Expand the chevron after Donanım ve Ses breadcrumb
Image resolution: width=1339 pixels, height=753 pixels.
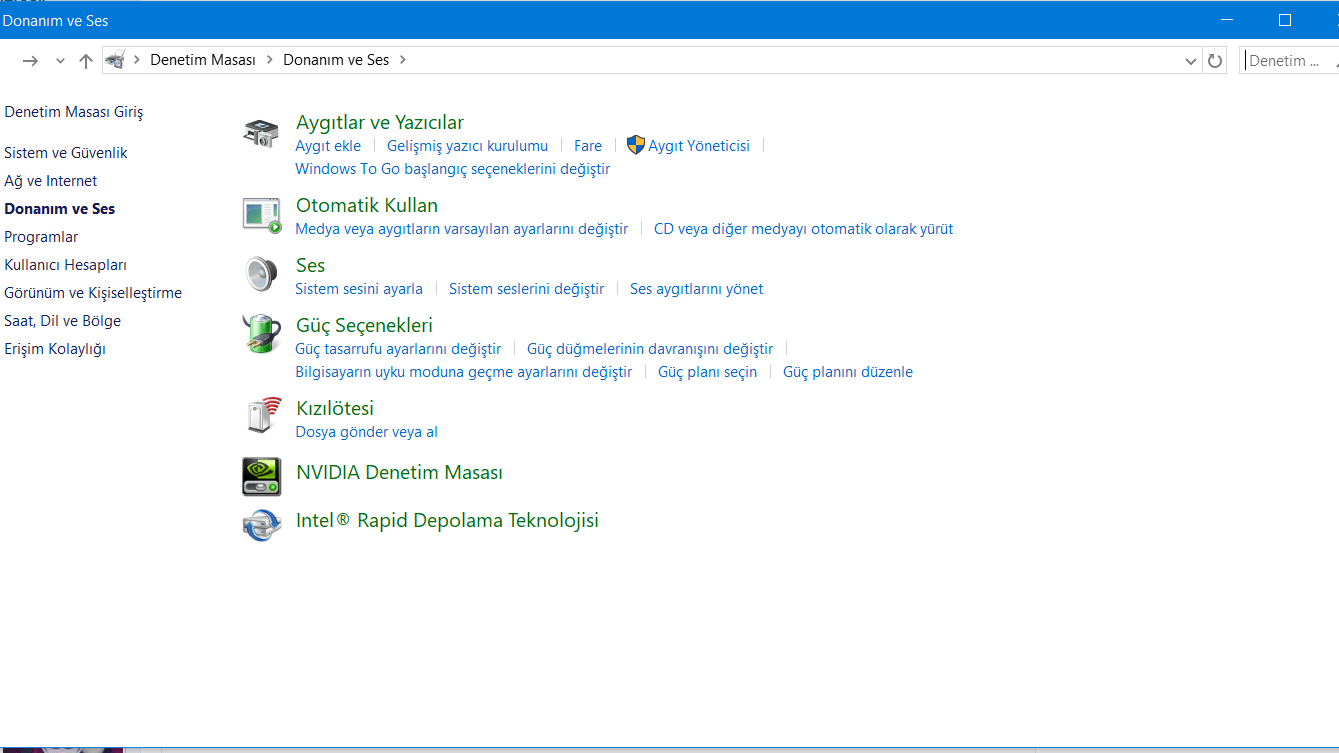[x=402, y=60]
